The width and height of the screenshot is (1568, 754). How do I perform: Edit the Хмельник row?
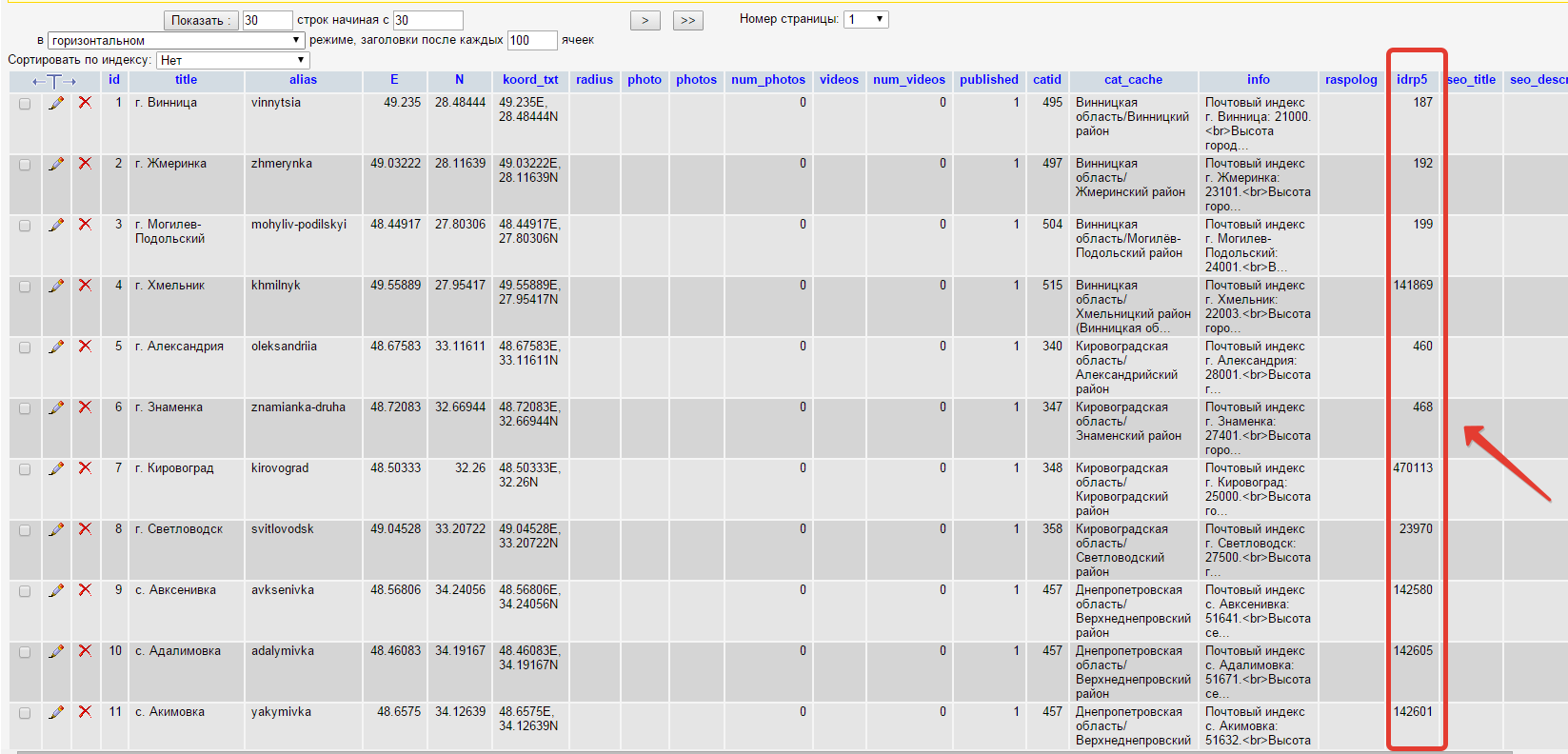coord(56,286)
